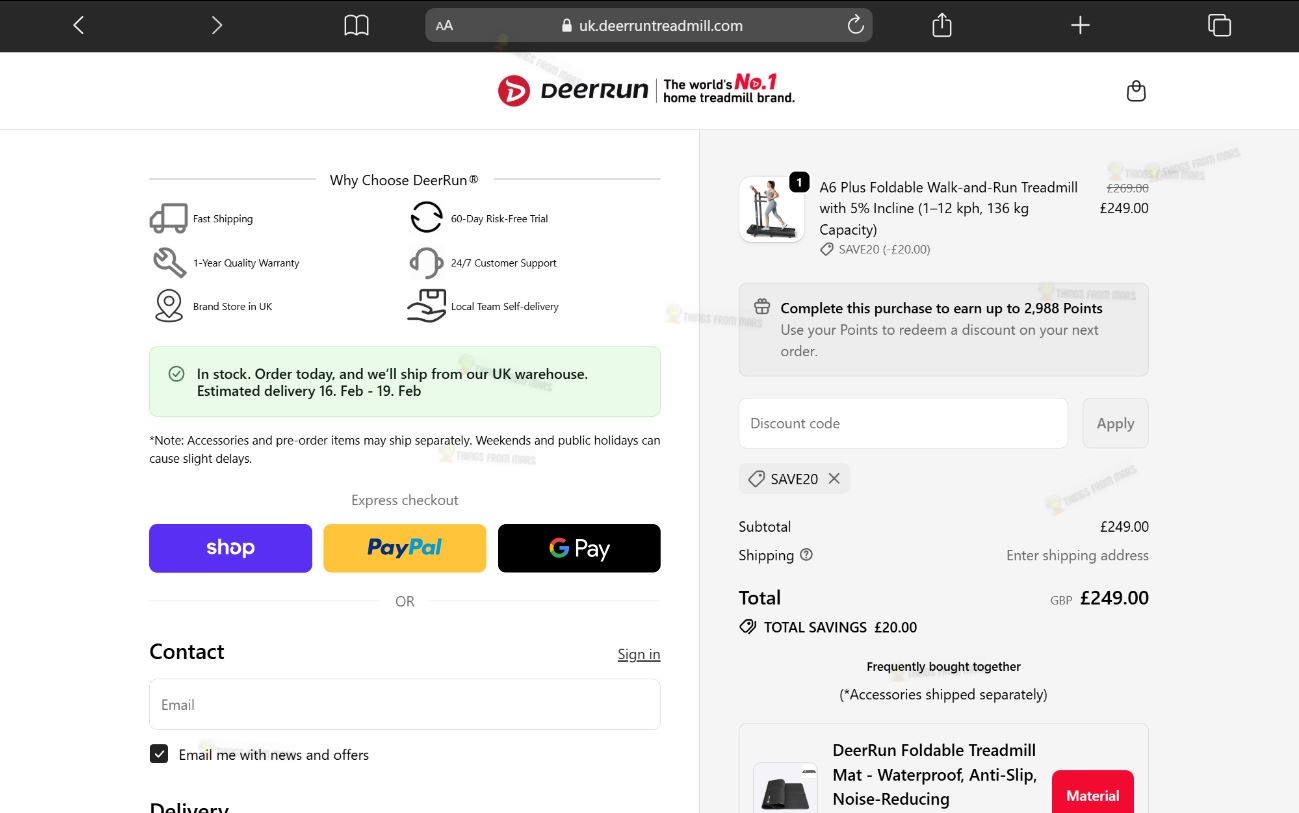Click the Frequently bought together heading
This screenshot has width=1299, height=813.
click(944, 667)
